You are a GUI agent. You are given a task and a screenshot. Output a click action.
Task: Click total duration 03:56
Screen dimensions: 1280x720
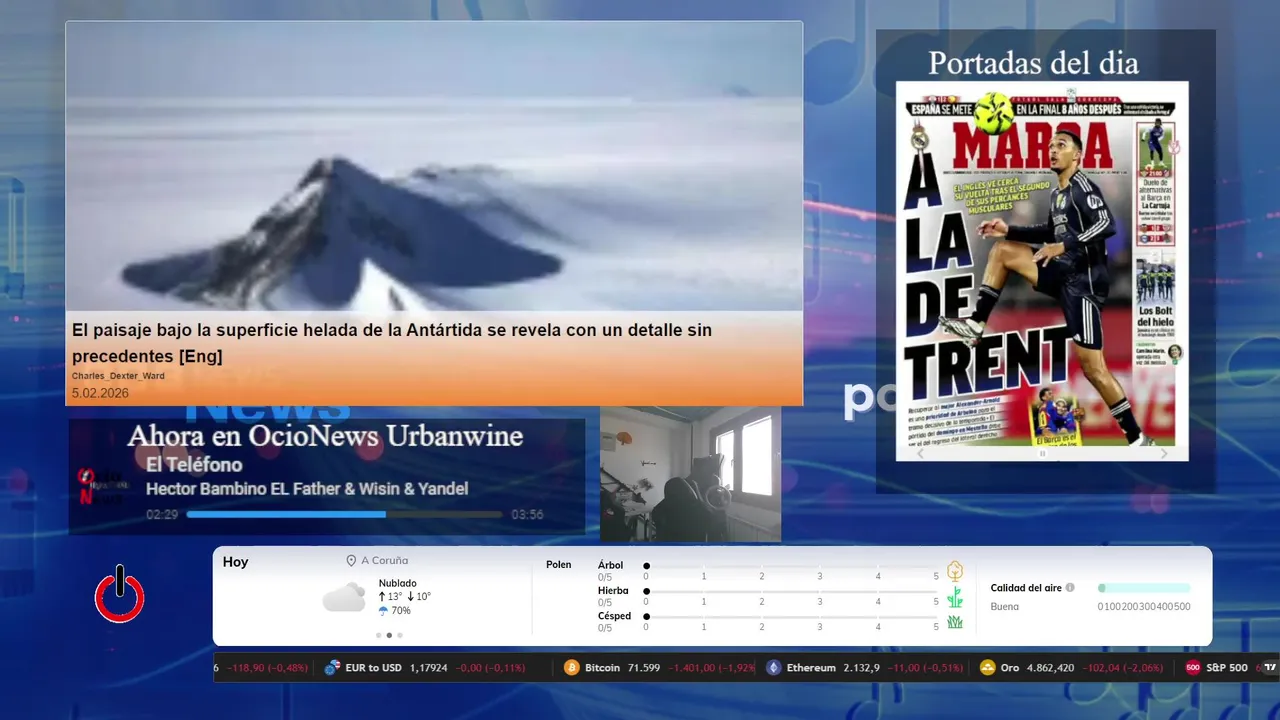[527, 515]
